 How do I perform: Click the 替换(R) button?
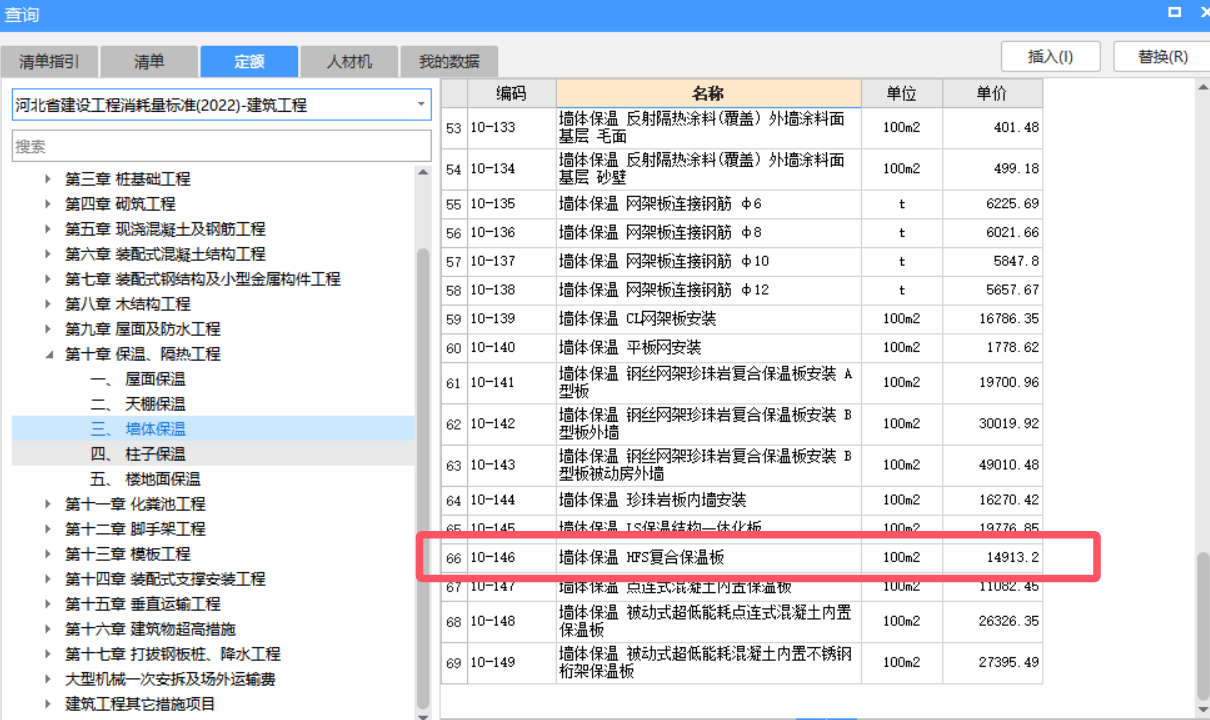(1162, 56)
